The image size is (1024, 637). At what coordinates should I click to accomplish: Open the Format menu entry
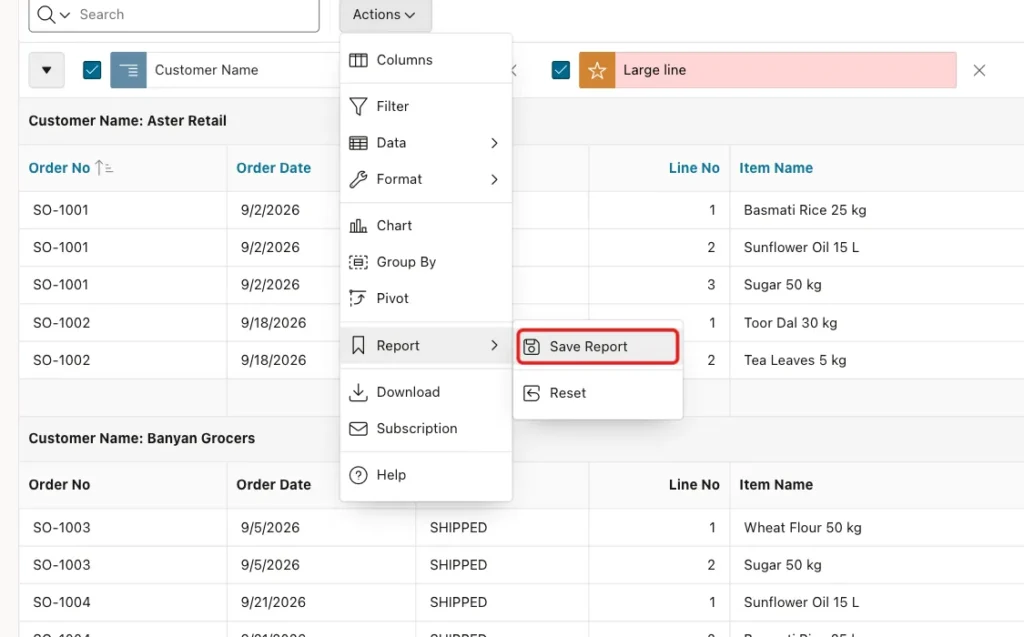point(426,179)
